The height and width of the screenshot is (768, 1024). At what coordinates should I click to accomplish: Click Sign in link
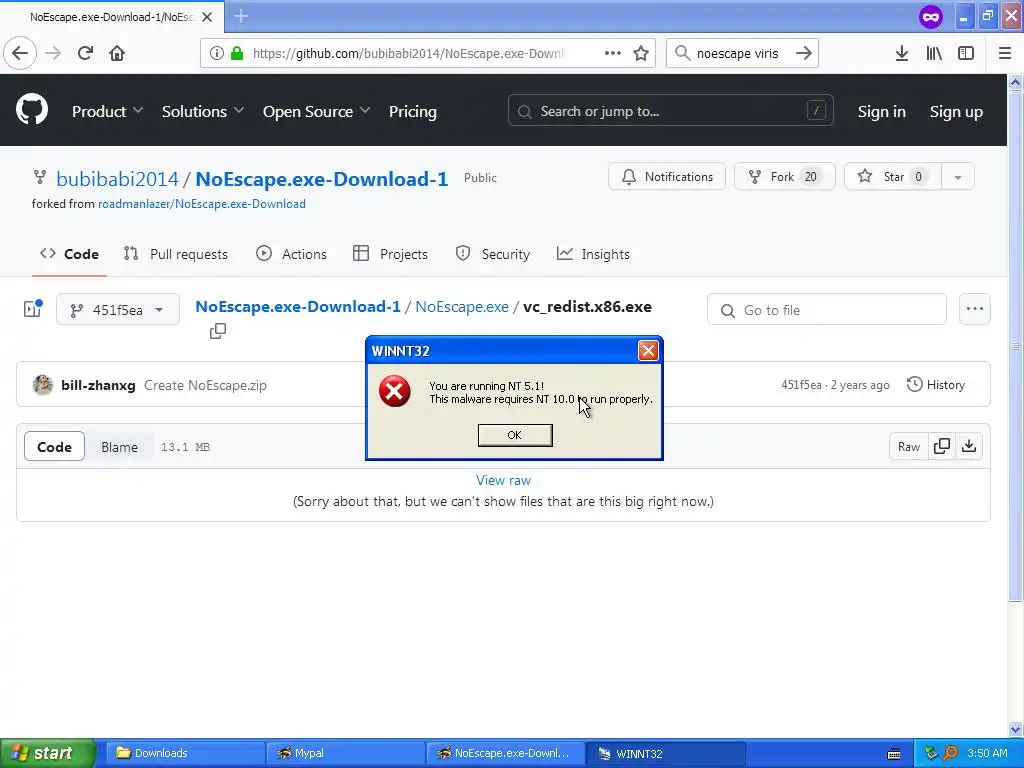click(x=882, y=112)
